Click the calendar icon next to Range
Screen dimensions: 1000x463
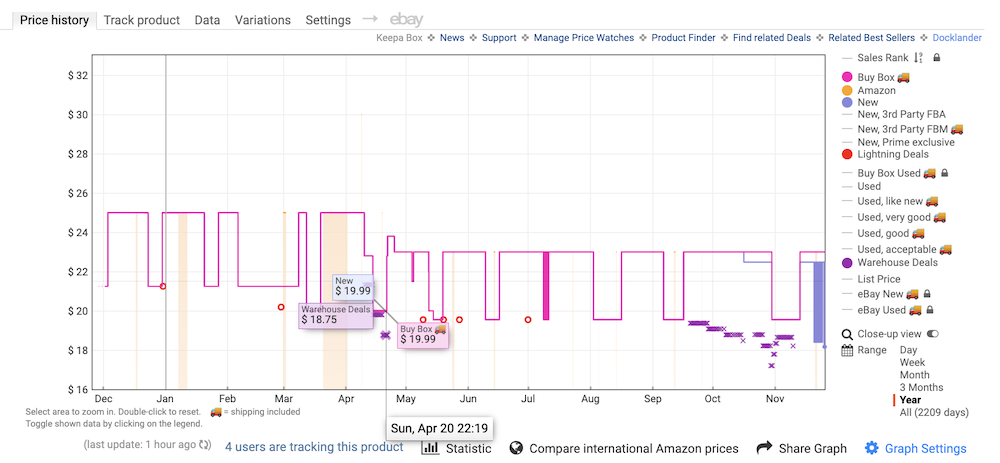(848, 351)
